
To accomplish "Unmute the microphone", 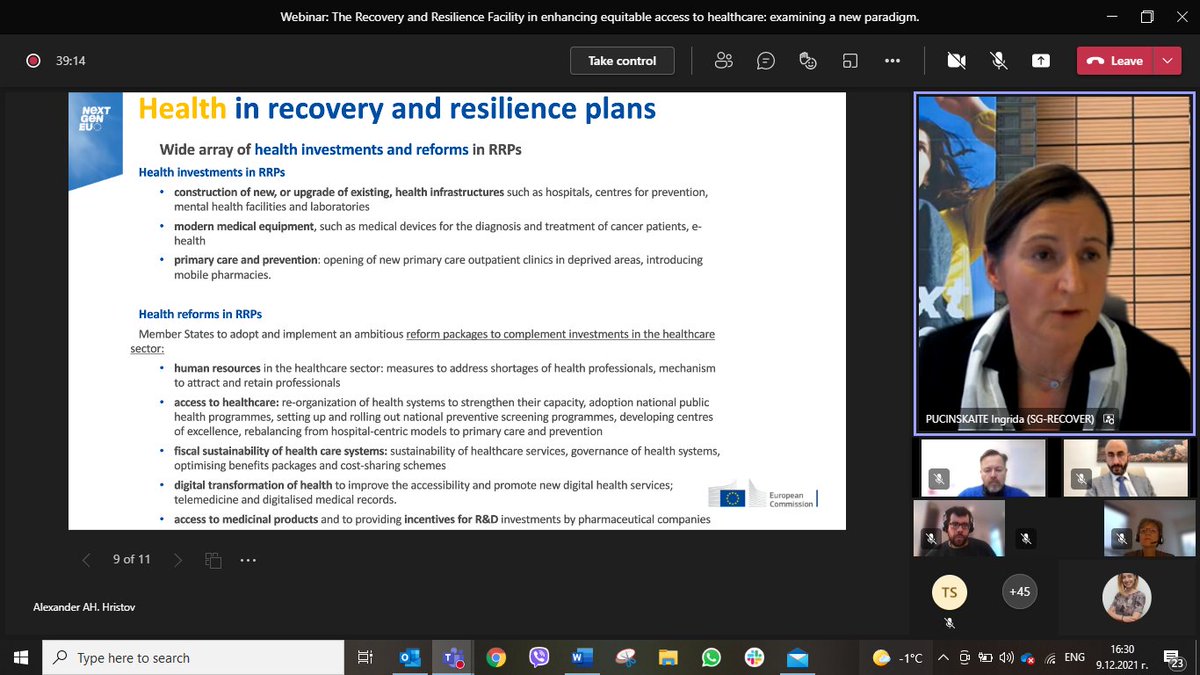I will pyautogui.click(x=998, y=61).
